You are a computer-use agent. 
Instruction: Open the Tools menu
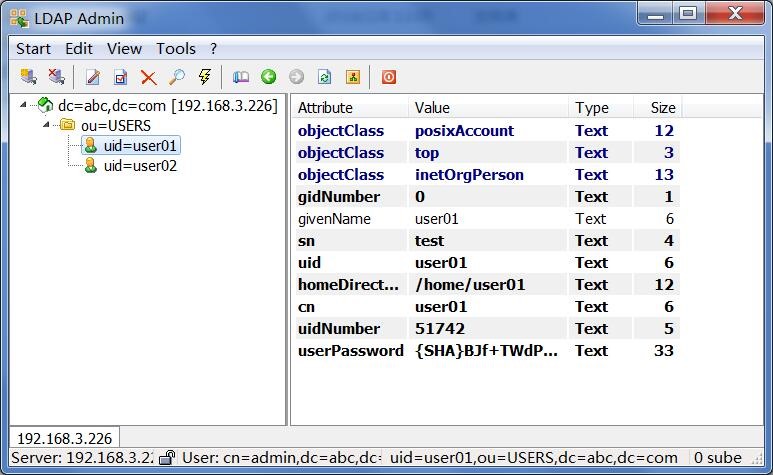(x=176, y=48)
